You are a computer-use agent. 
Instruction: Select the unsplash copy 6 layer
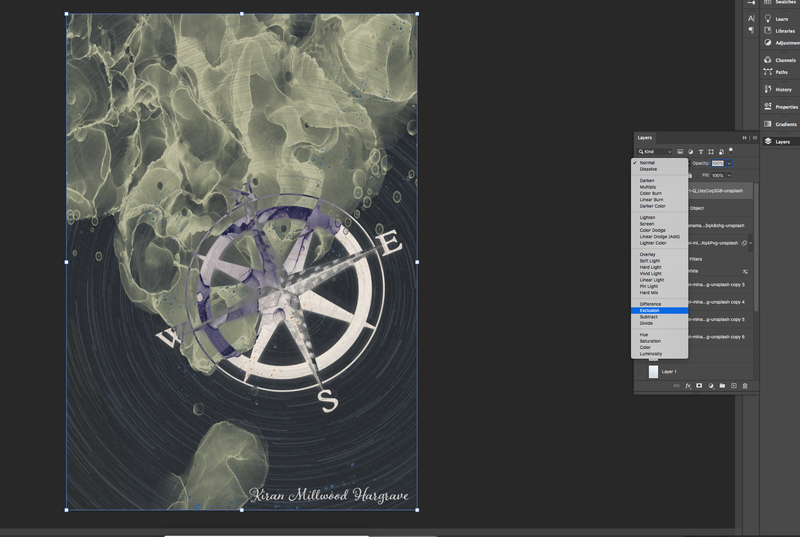pyautogui.click(x=719, y=337)
